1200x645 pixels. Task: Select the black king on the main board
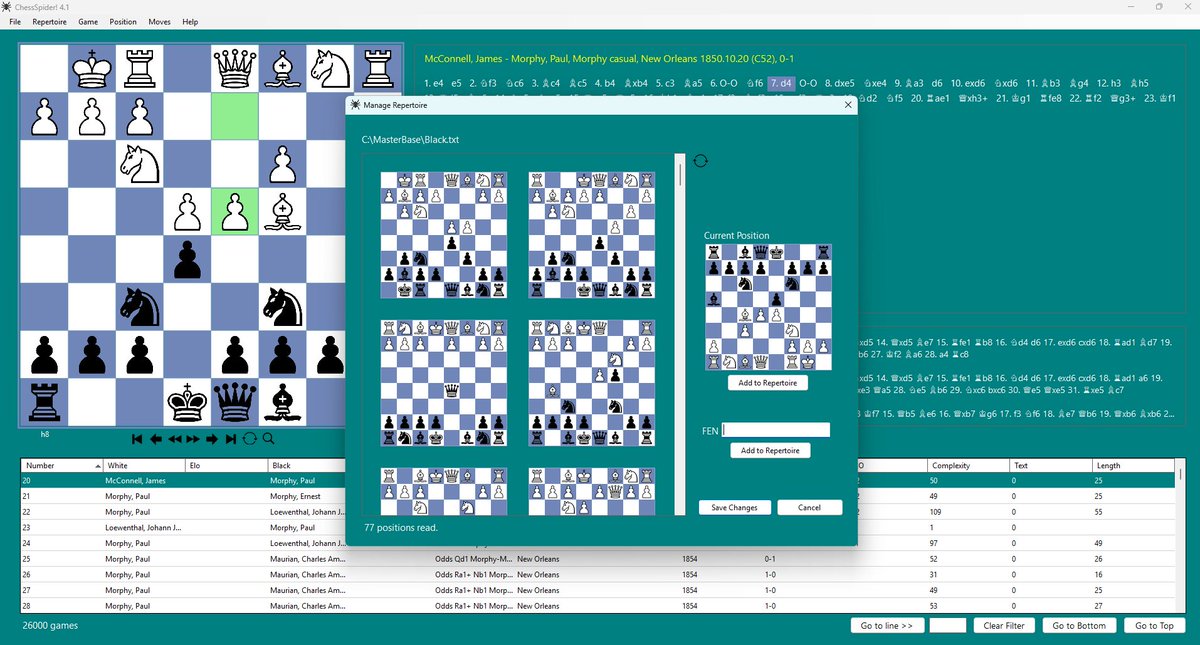point(187,403)
